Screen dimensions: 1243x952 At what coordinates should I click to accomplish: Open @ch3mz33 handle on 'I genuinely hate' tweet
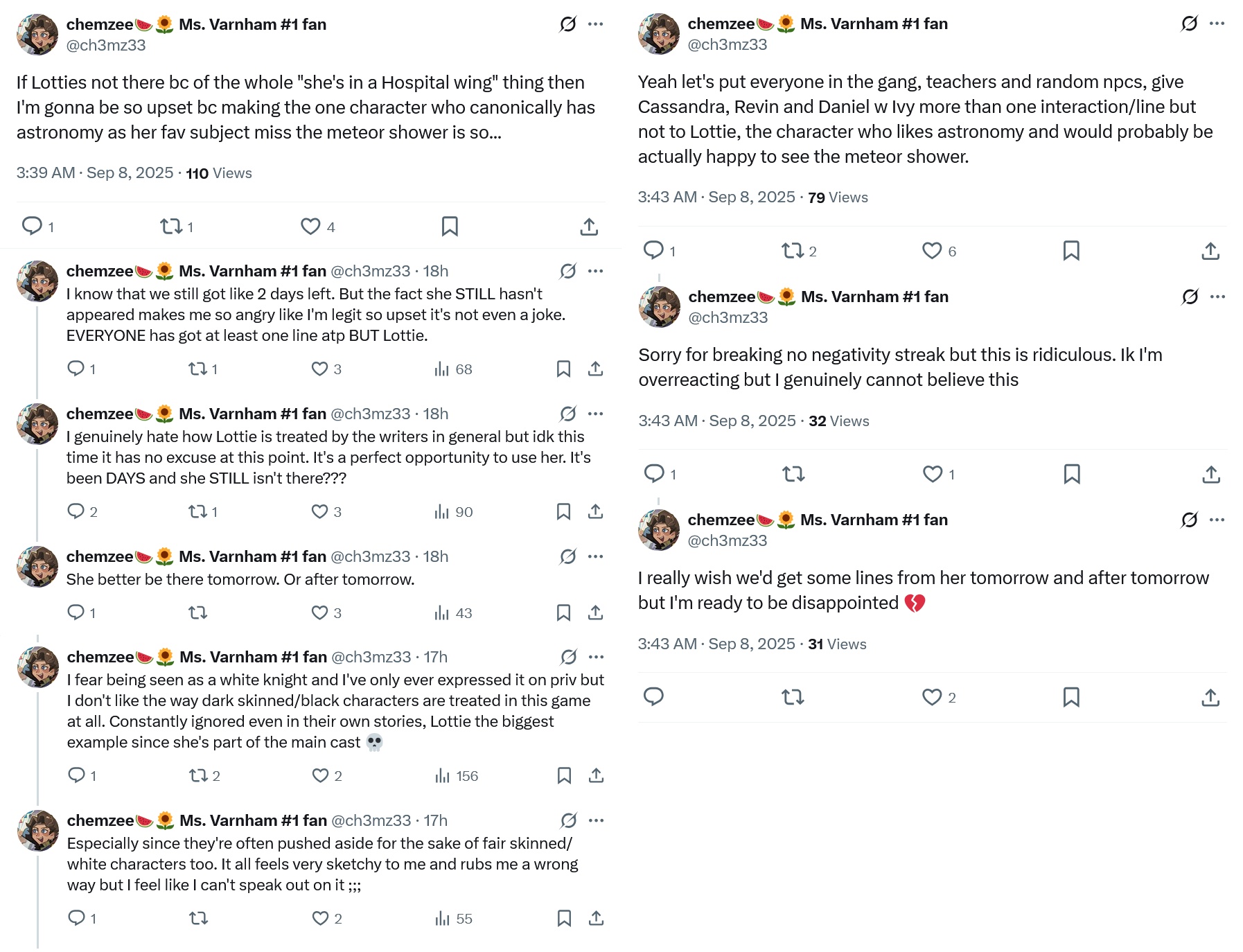pyautogui.click(x=371, y=414)
